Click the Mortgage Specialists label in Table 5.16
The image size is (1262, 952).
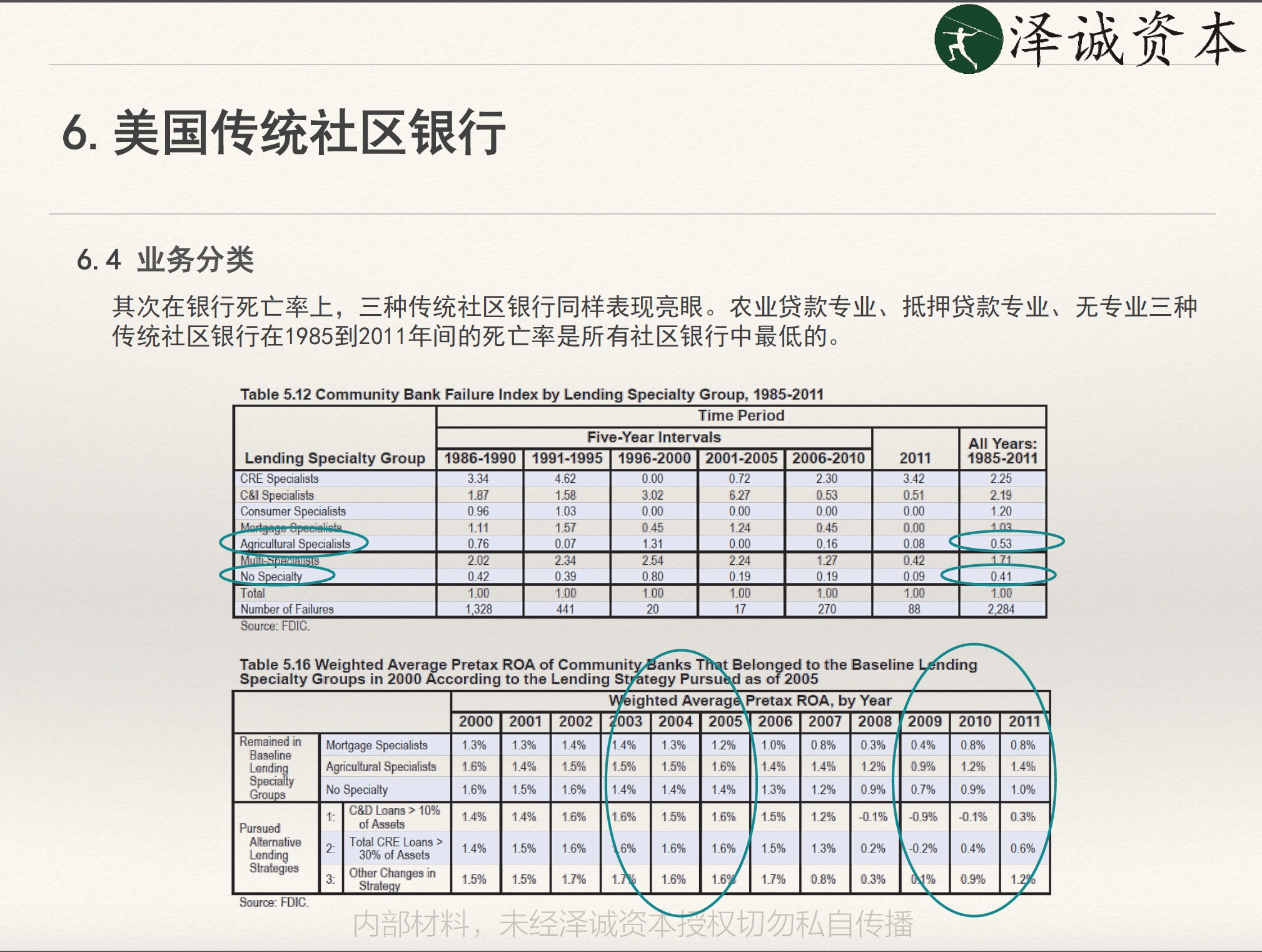pos(376,745)
